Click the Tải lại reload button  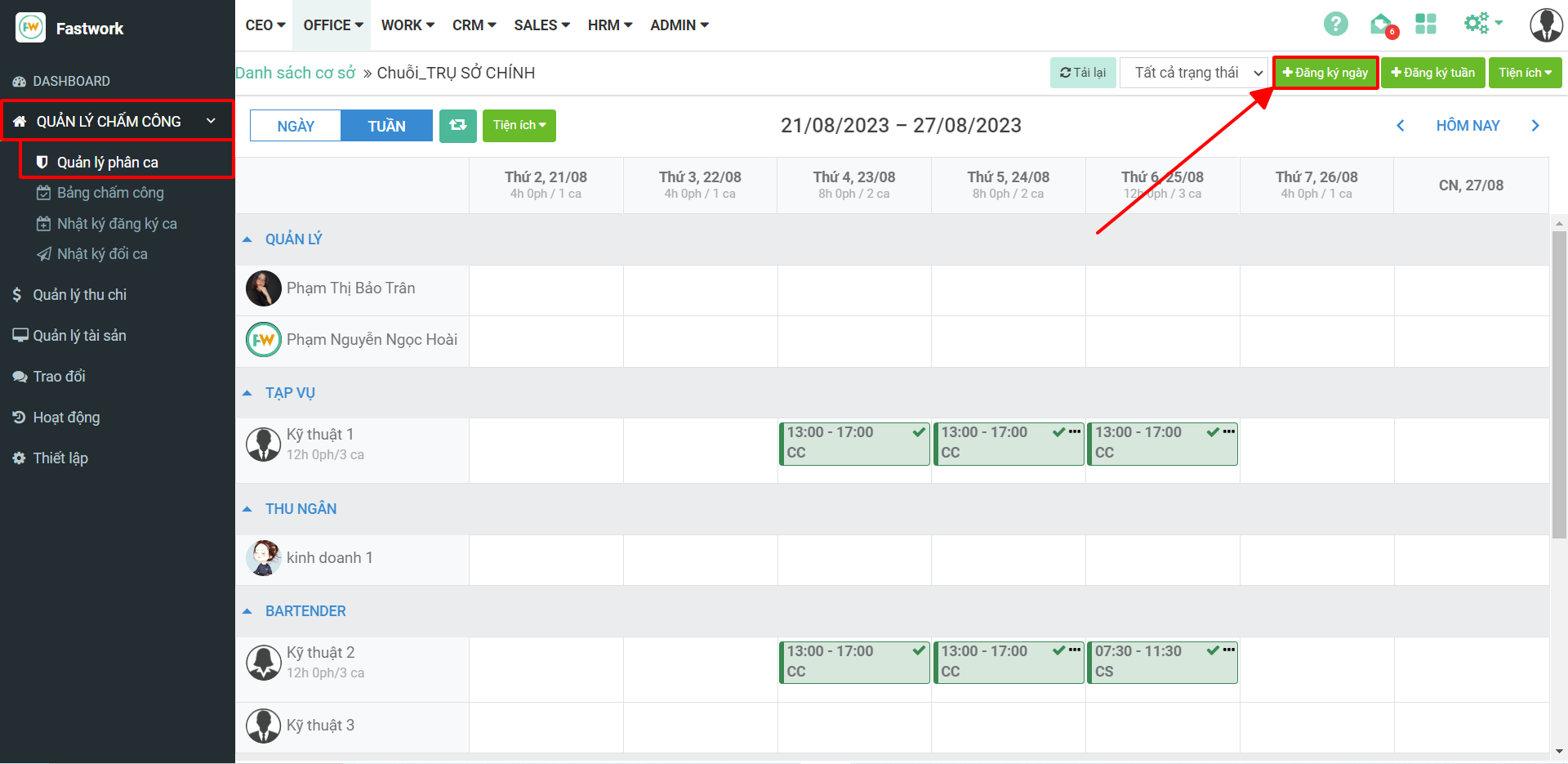click(x=1082, y=73)
